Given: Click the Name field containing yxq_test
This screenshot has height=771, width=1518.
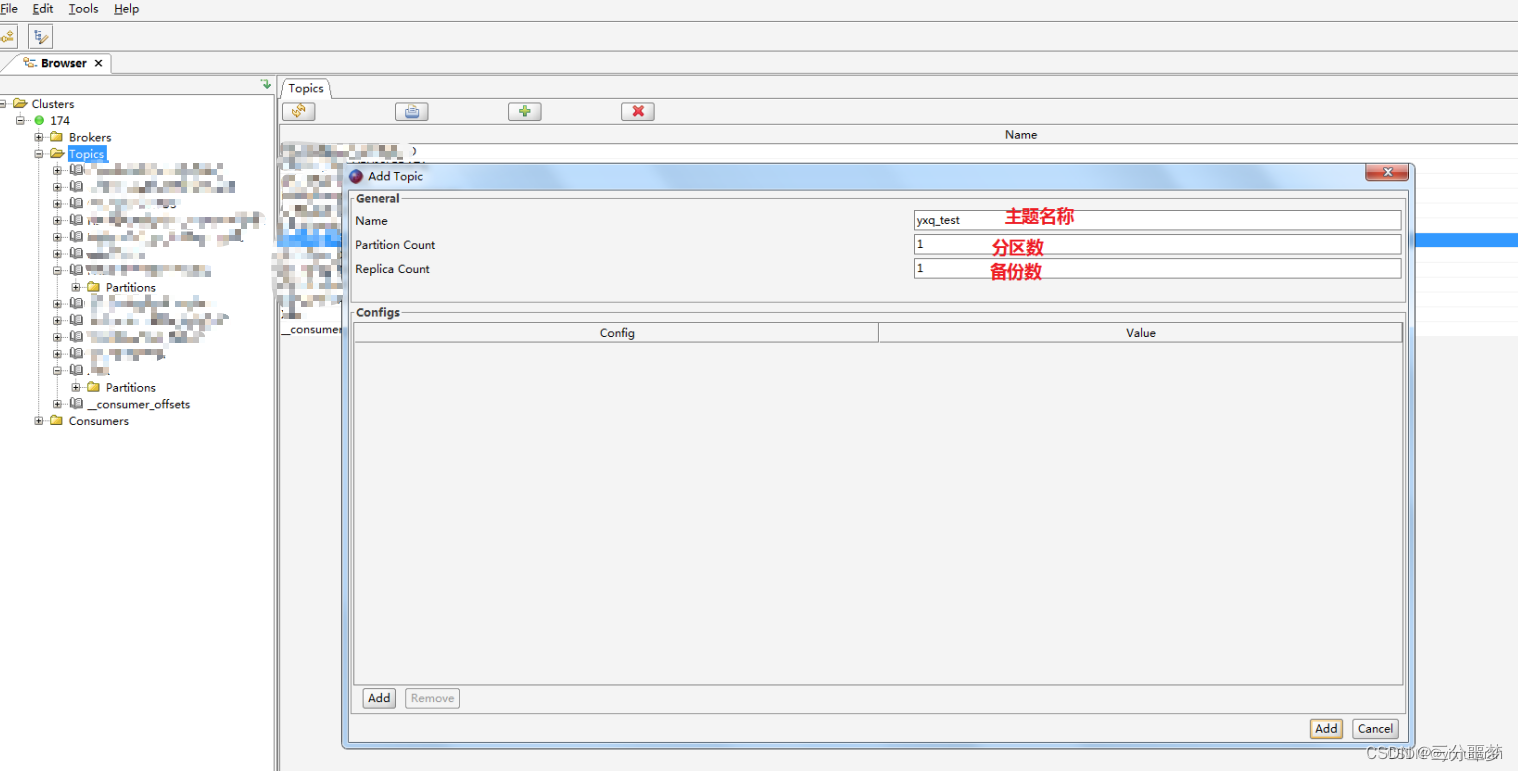Looking at the screenshot, I should (1157, 220).
